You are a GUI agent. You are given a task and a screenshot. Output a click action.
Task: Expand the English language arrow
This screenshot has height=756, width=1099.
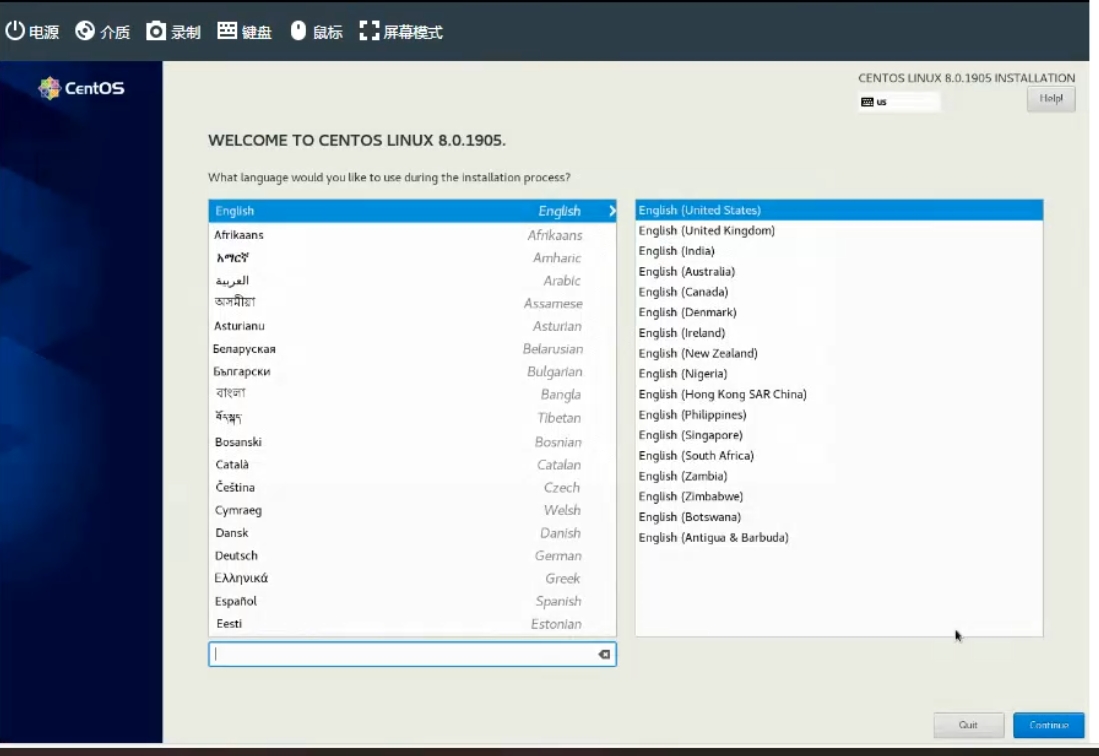612,211
